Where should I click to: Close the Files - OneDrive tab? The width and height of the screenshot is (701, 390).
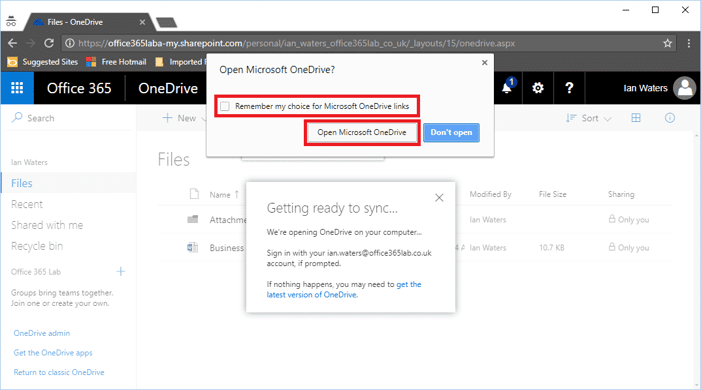coord(142,22)
